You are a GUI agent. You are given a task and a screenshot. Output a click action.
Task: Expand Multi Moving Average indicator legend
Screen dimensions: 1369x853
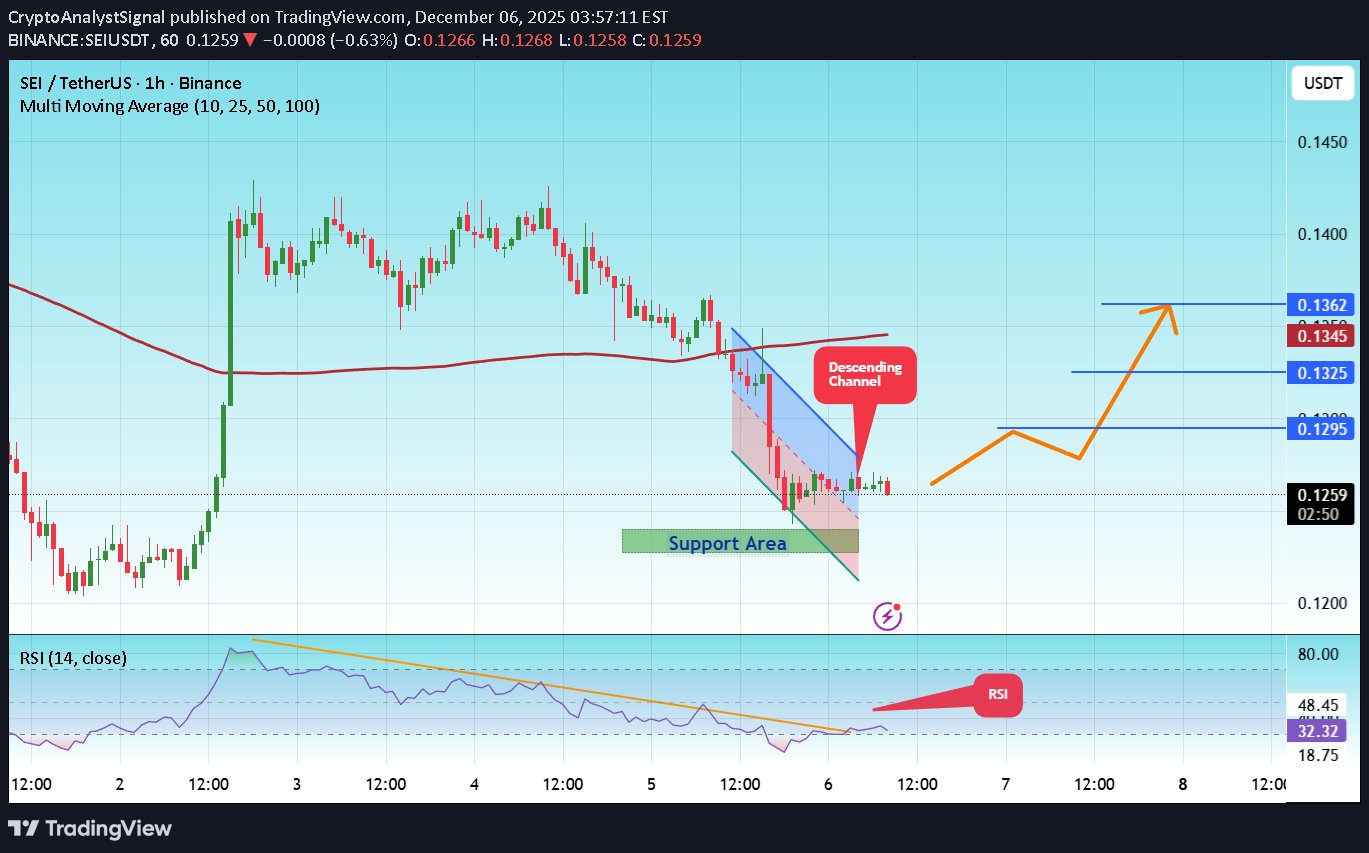pos(170,106)
